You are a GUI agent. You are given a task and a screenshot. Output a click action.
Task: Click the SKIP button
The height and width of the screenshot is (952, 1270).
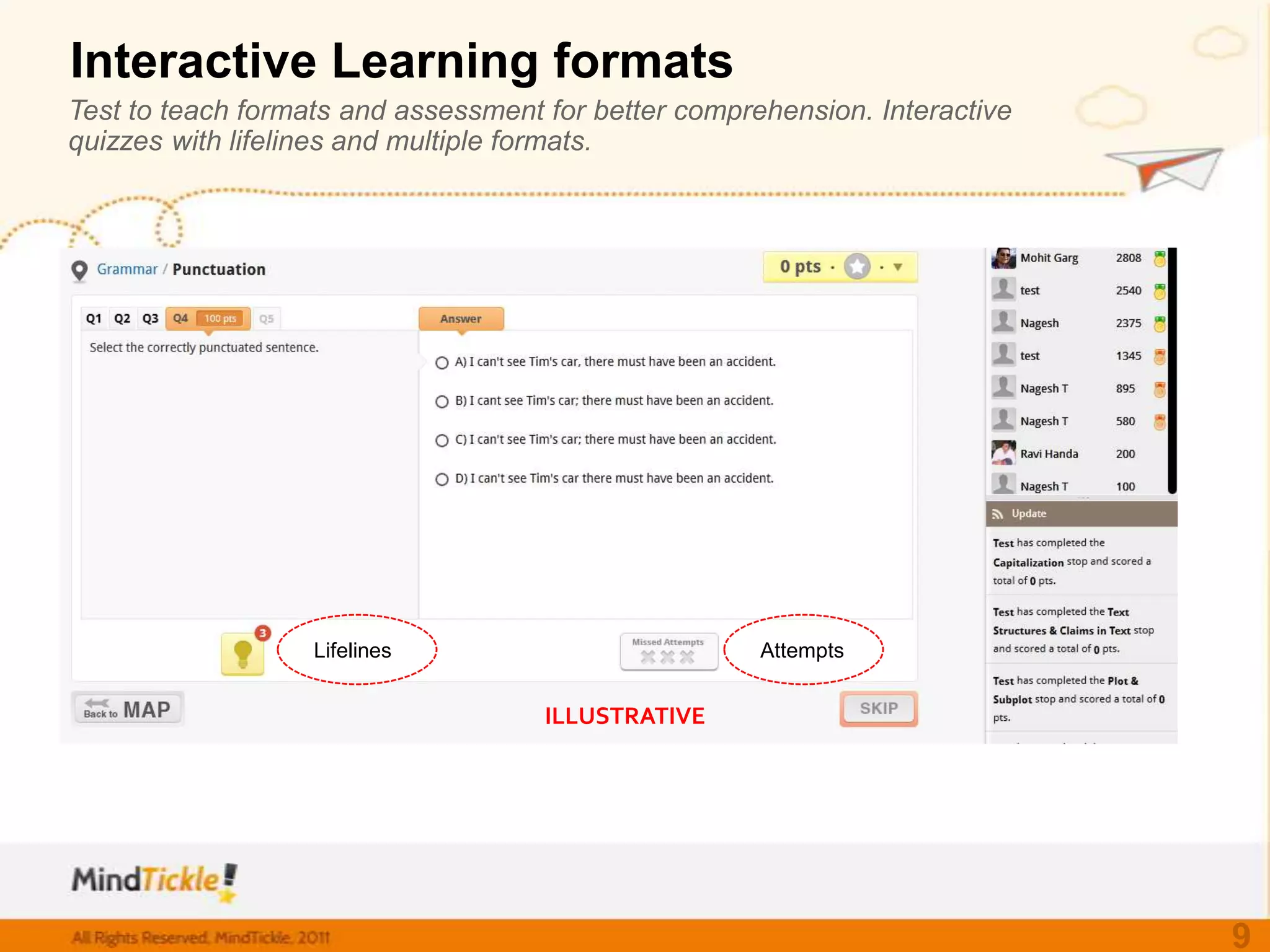point(879,708)
